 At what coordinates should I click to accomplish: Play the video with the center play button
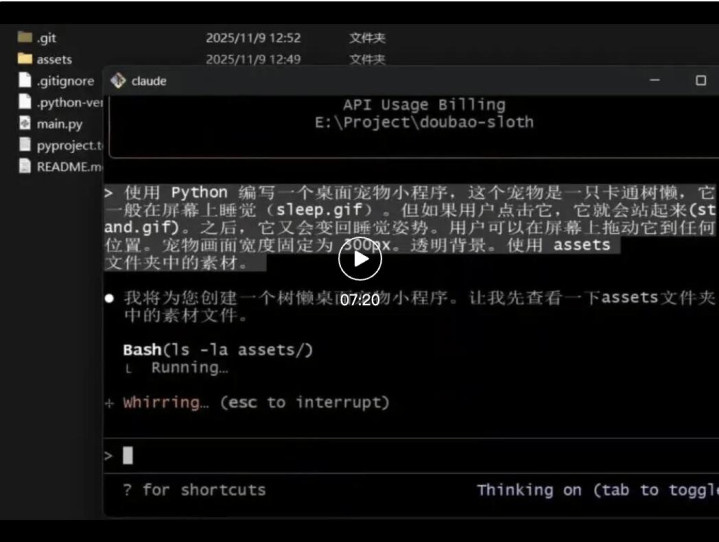(360, 259)
